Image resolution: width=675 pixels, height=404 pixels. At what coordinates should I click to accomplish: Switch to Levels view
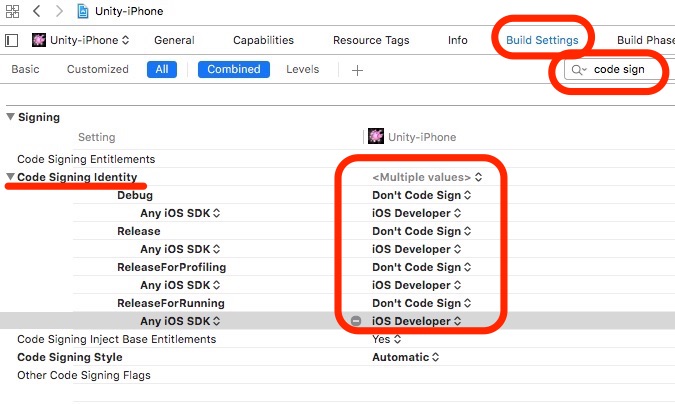[303, 69]
